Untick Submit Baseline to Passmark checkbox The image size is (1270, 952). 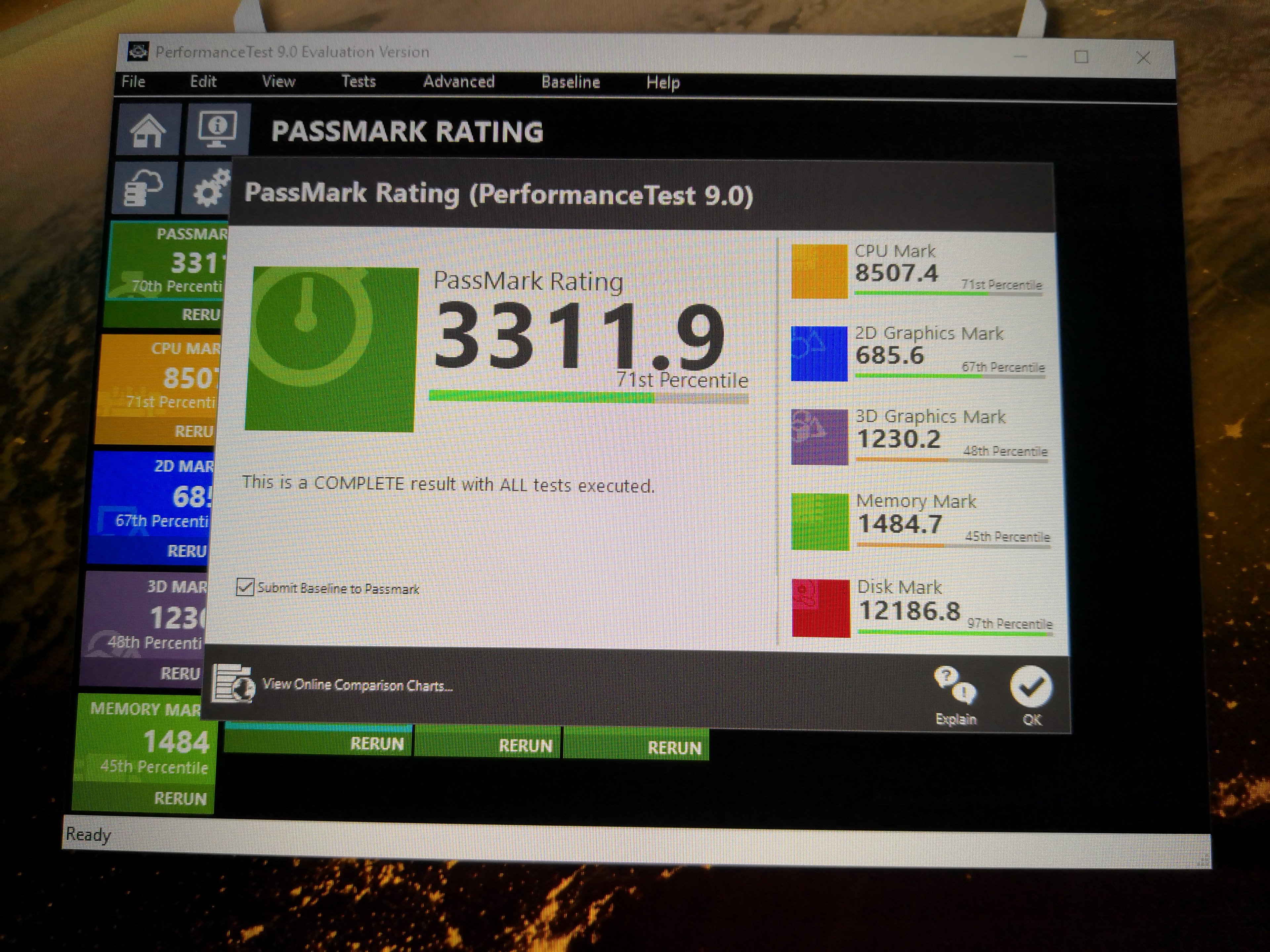click(x=245, y=587)
